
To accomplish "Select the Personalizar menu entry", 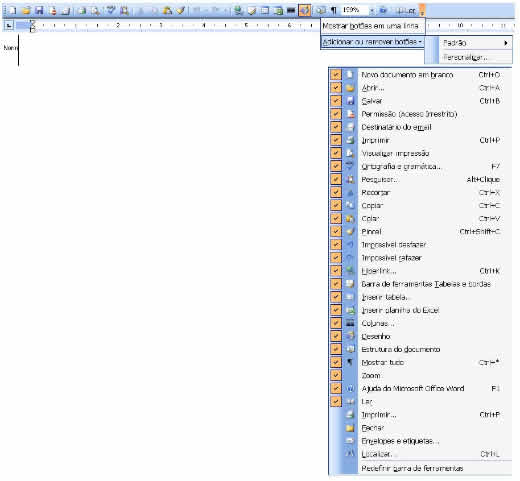I will pos(465,57).
